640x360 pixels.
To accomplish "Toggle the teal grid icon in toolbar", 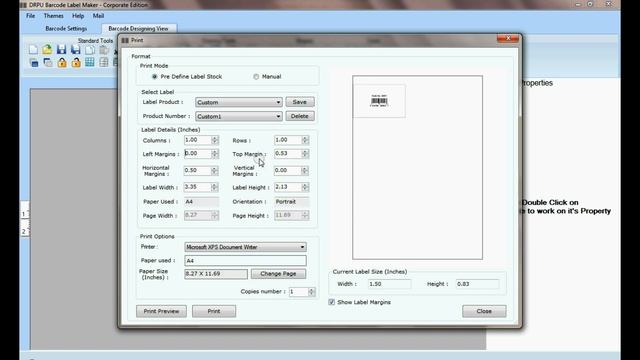I will pyautogui.click(x=90, y=62).
